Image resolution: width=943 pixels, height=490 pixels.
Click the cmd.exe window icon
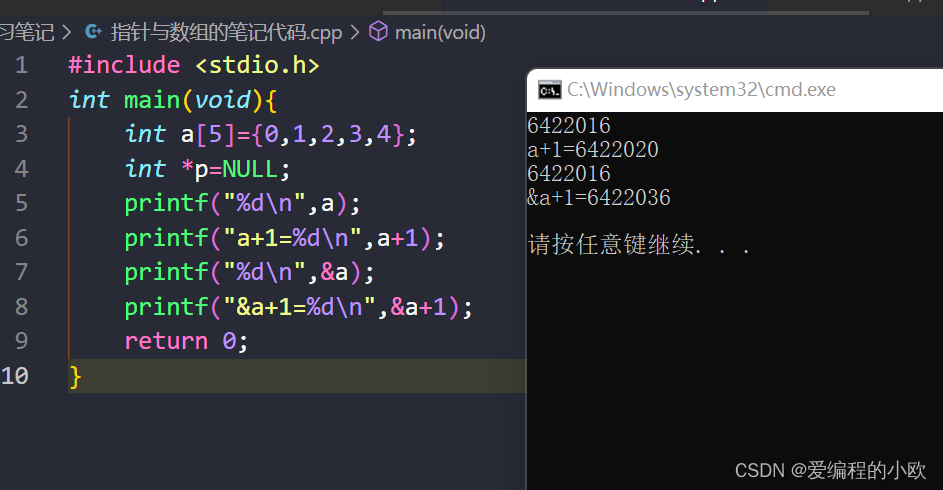point(550,90)
